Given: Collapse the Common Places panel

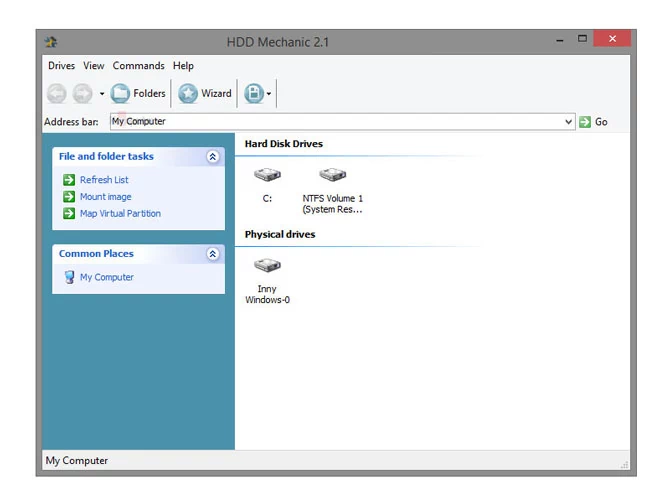Looking at the screenshot, I should pyautogui.click(x=212, y=254).
